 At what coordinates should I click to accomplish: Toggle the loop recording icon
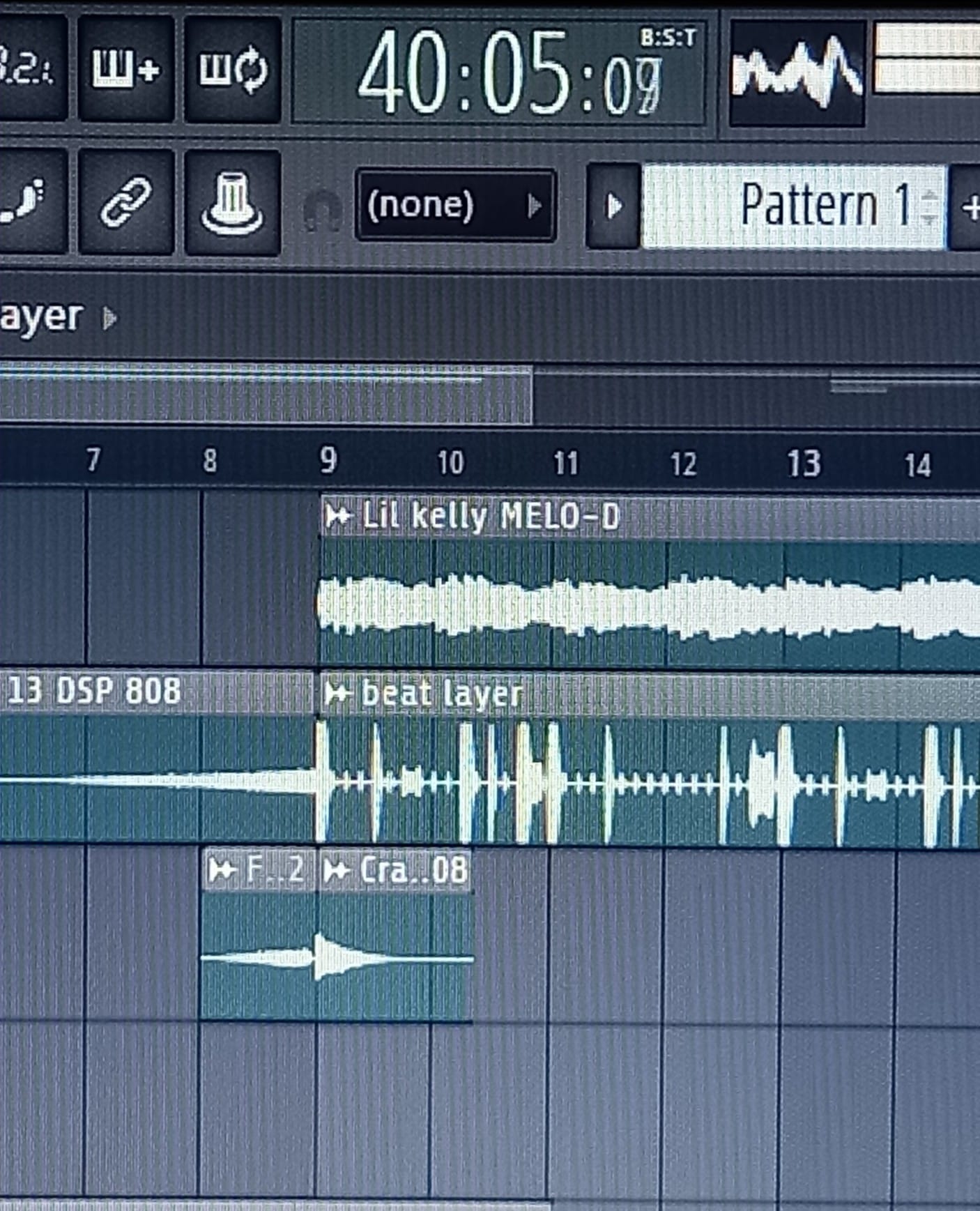click(233, 68)
